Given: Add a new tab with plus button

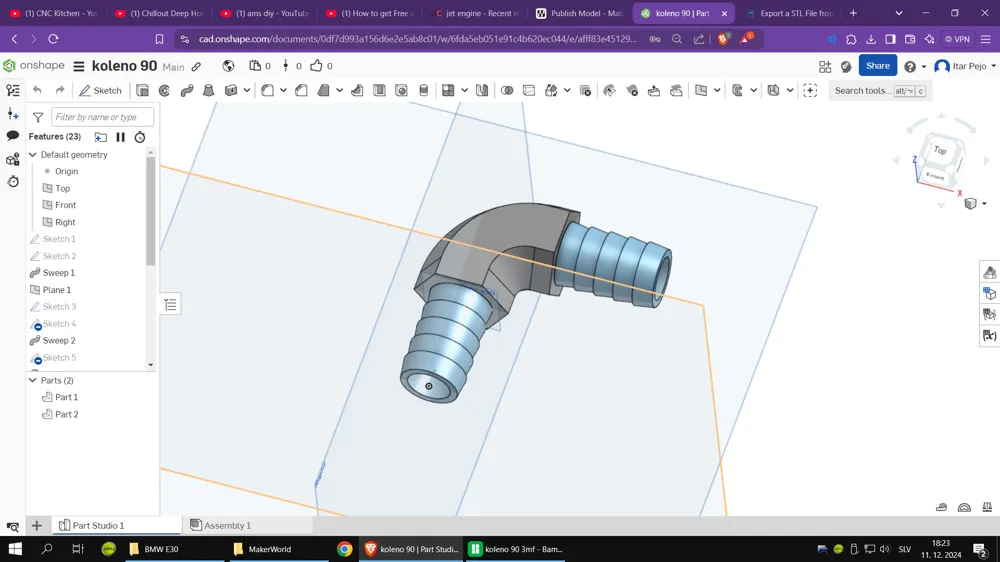Looking at the screenshot, I should tap(36, 526).
